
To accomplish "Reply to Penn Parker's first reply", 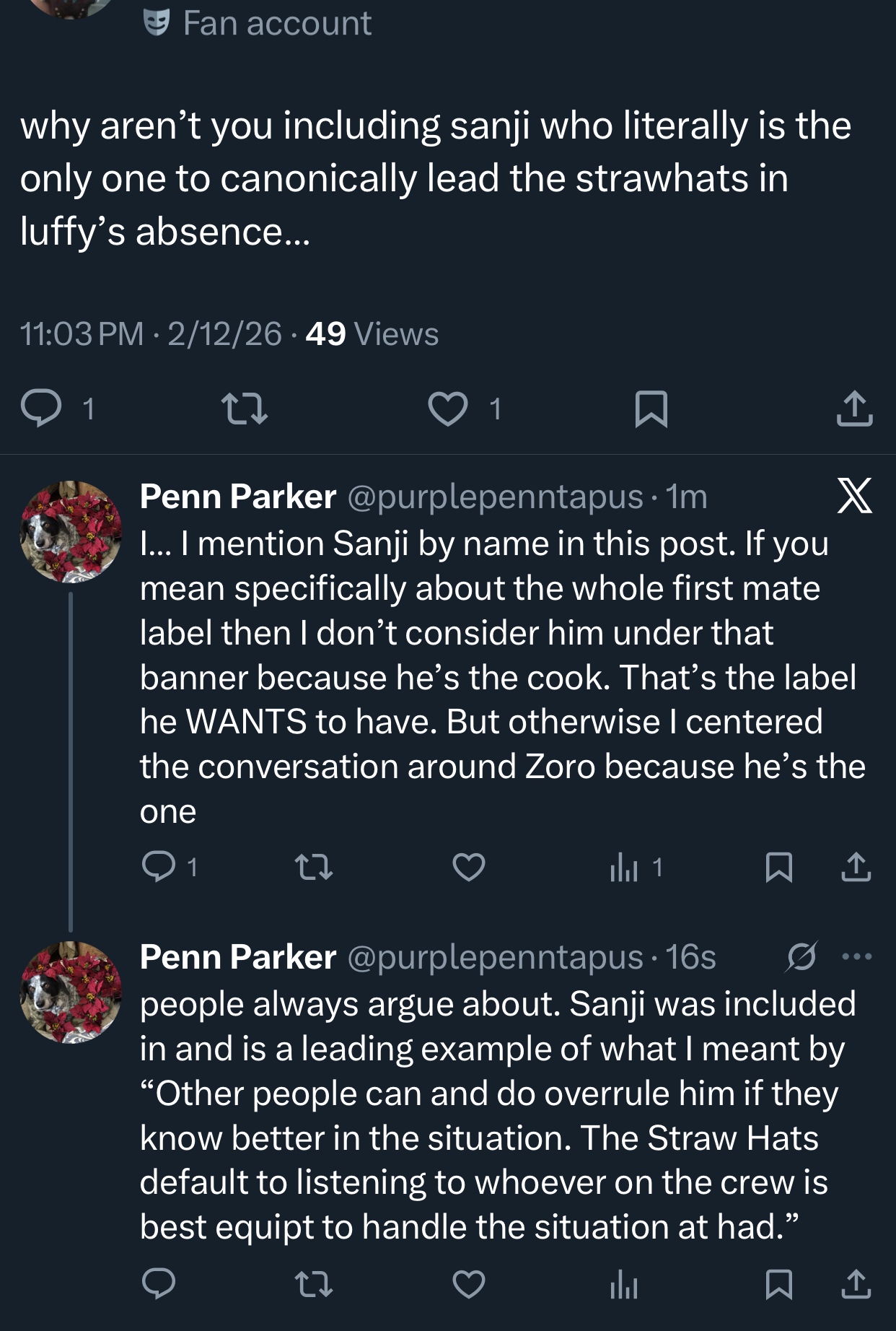I will pos(158,867).
